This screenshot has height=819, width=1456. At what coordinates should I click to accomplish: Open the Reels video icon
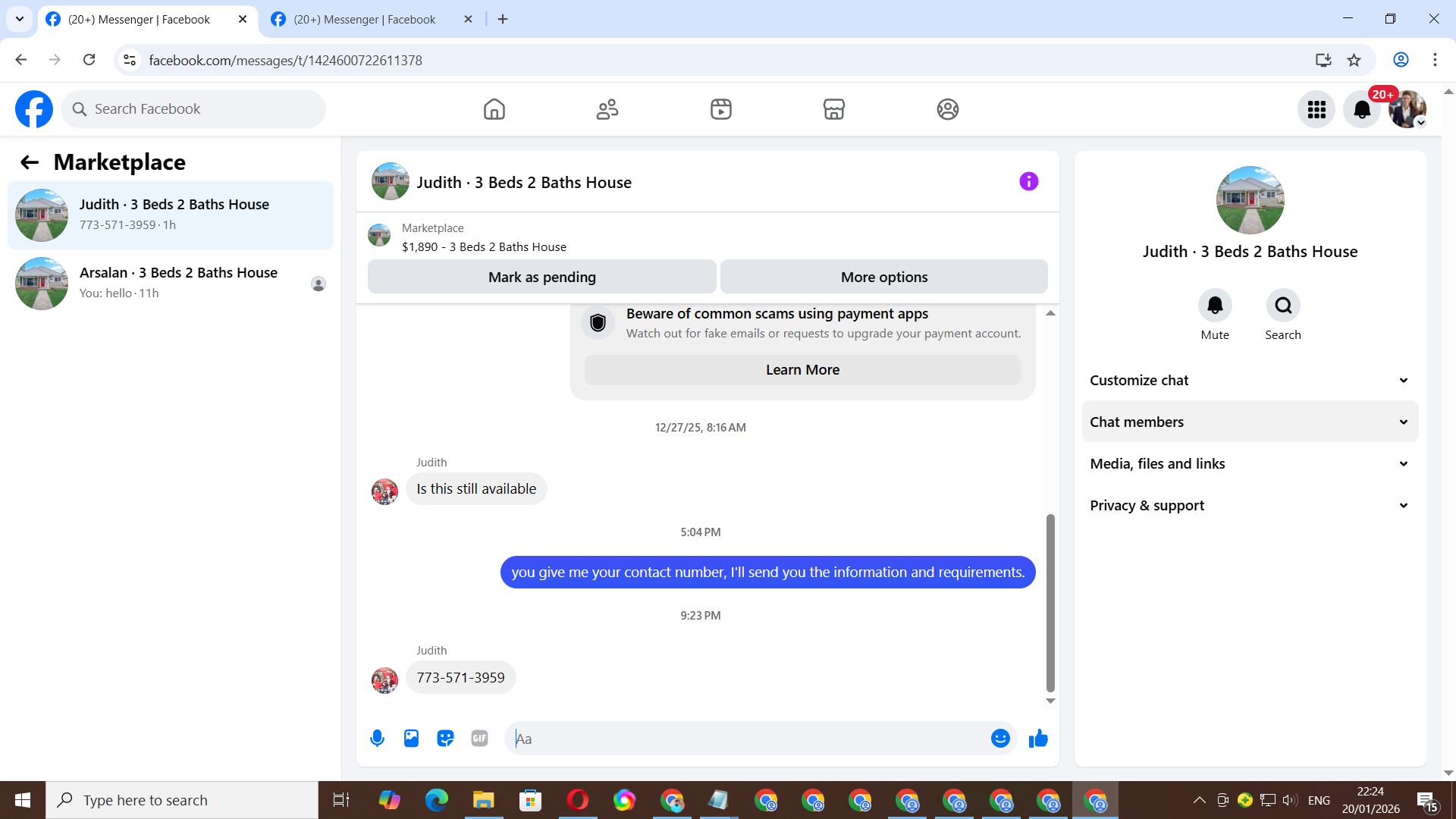[721, 109]
